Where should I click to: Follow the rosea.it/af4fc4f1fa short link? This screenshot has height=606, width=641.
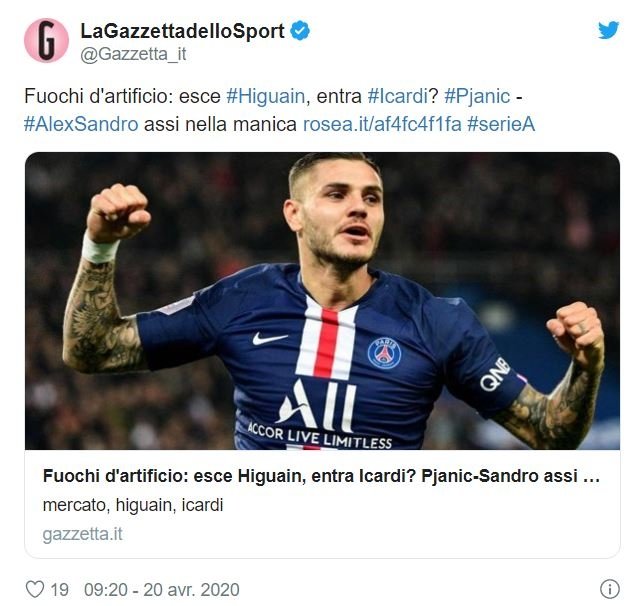pos(382,124)
